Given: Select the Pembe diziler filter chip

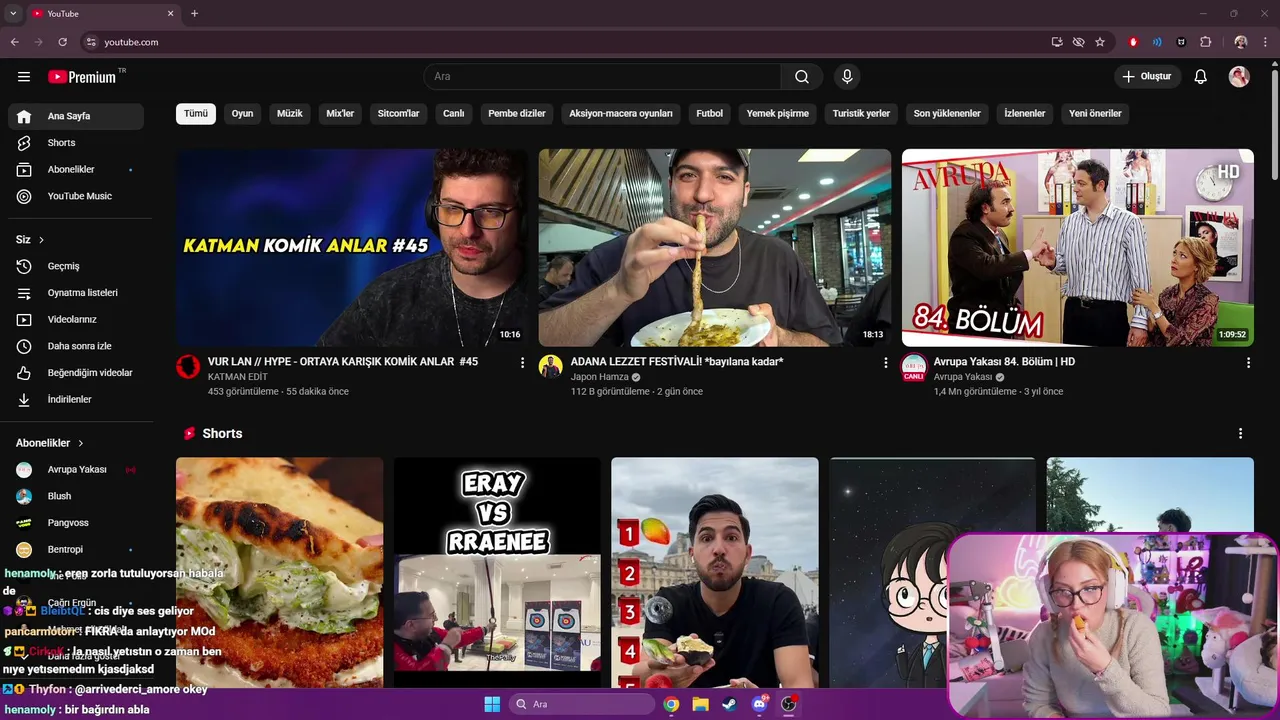Looking at the screenshot, I should (x=517, y=114).
